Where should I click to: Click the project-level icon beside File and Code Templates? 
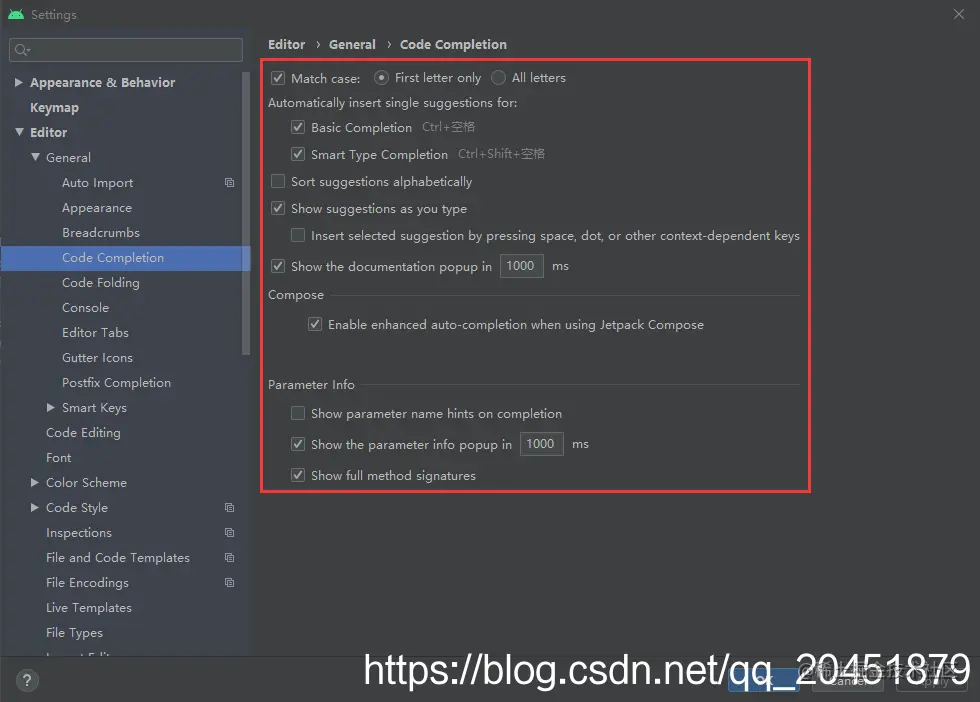(229, 558)
